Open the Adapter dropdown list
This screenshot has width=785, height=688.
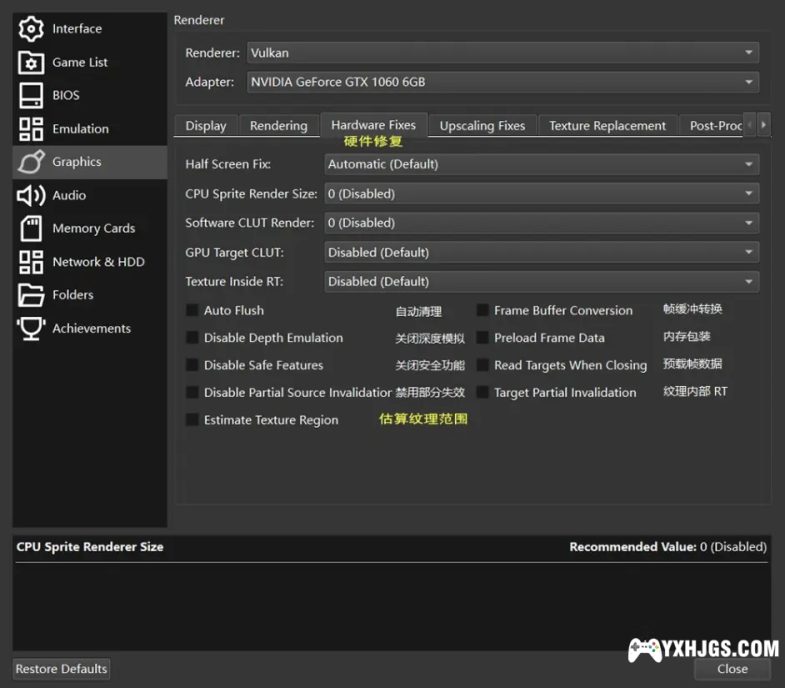(x=500, y=82)
